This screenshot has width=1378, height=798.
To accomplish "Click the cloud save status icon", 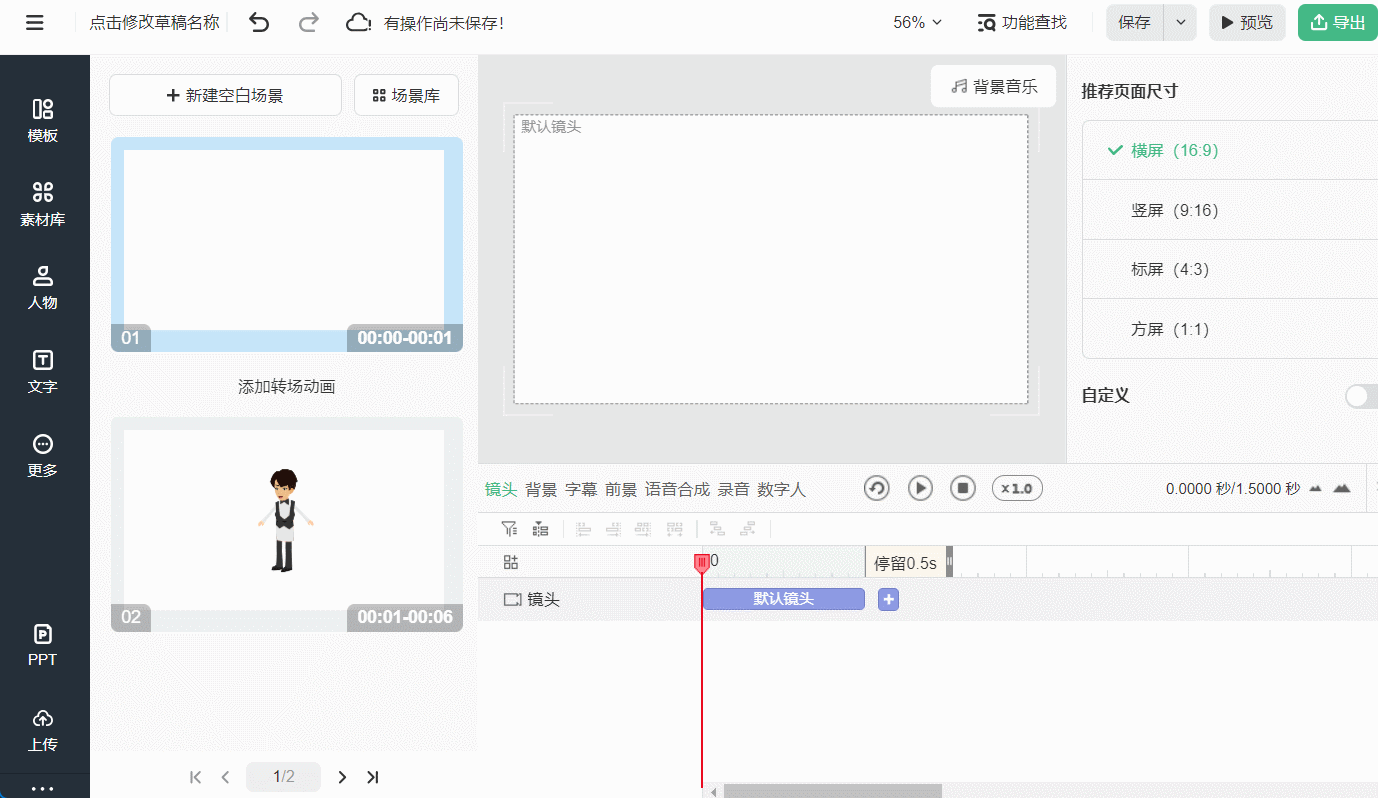I will click(x=358, y=22).
